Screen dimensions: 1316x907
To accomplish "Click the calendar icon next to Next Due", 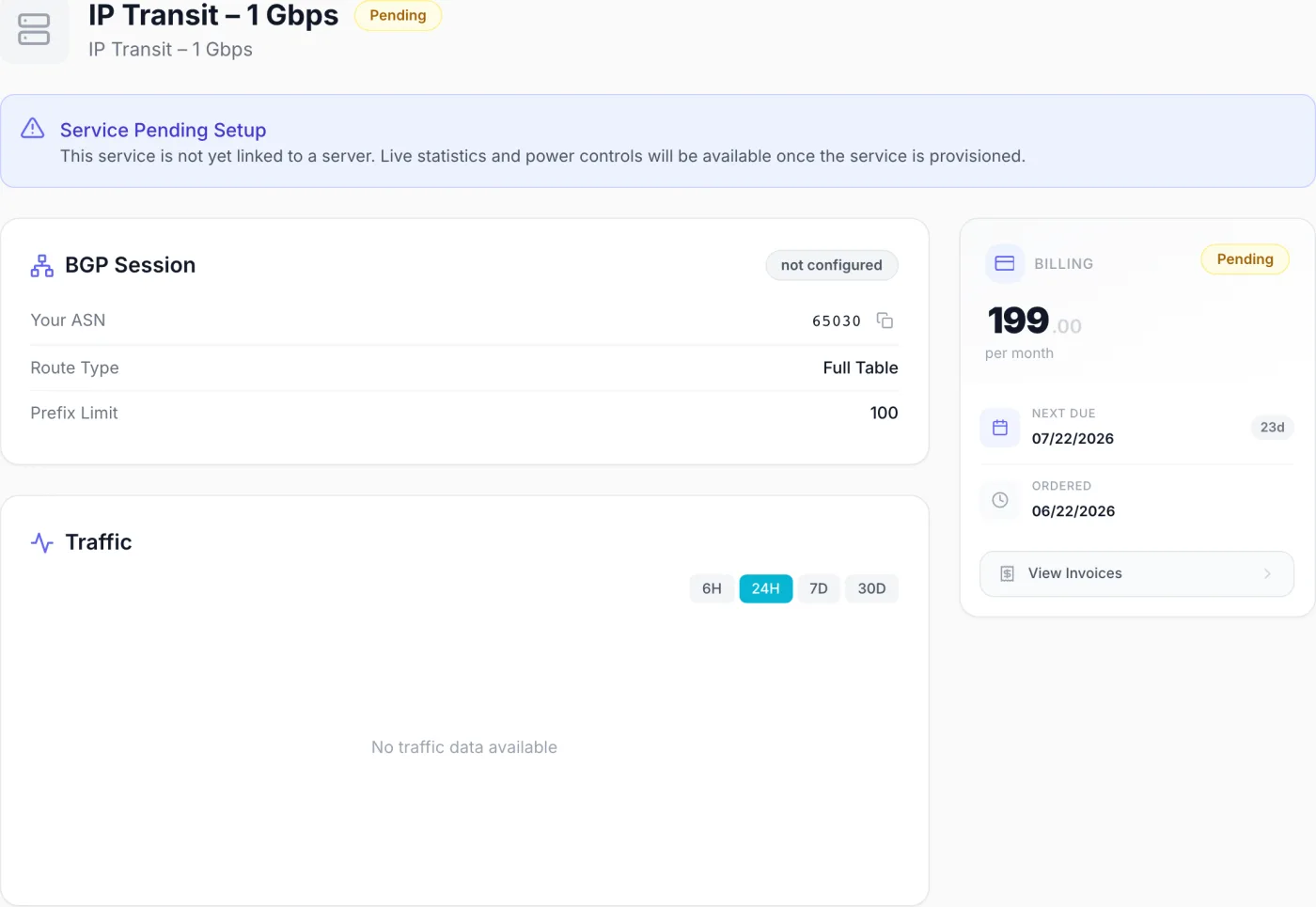I will [1000, 428].
